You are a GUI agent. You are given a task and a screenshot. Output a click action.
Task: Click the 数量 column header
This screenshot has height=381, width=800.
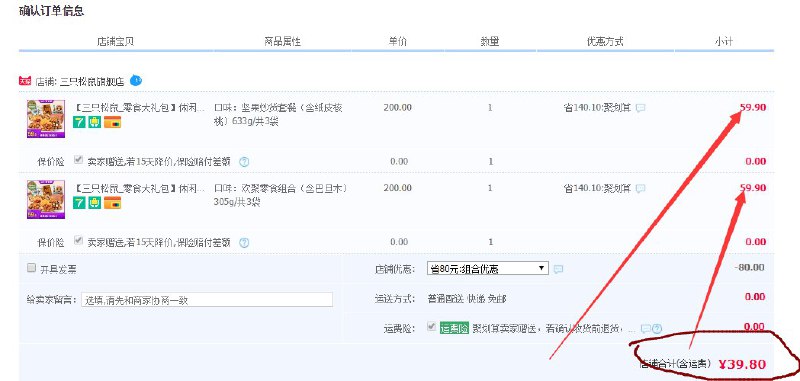[490, 42]
